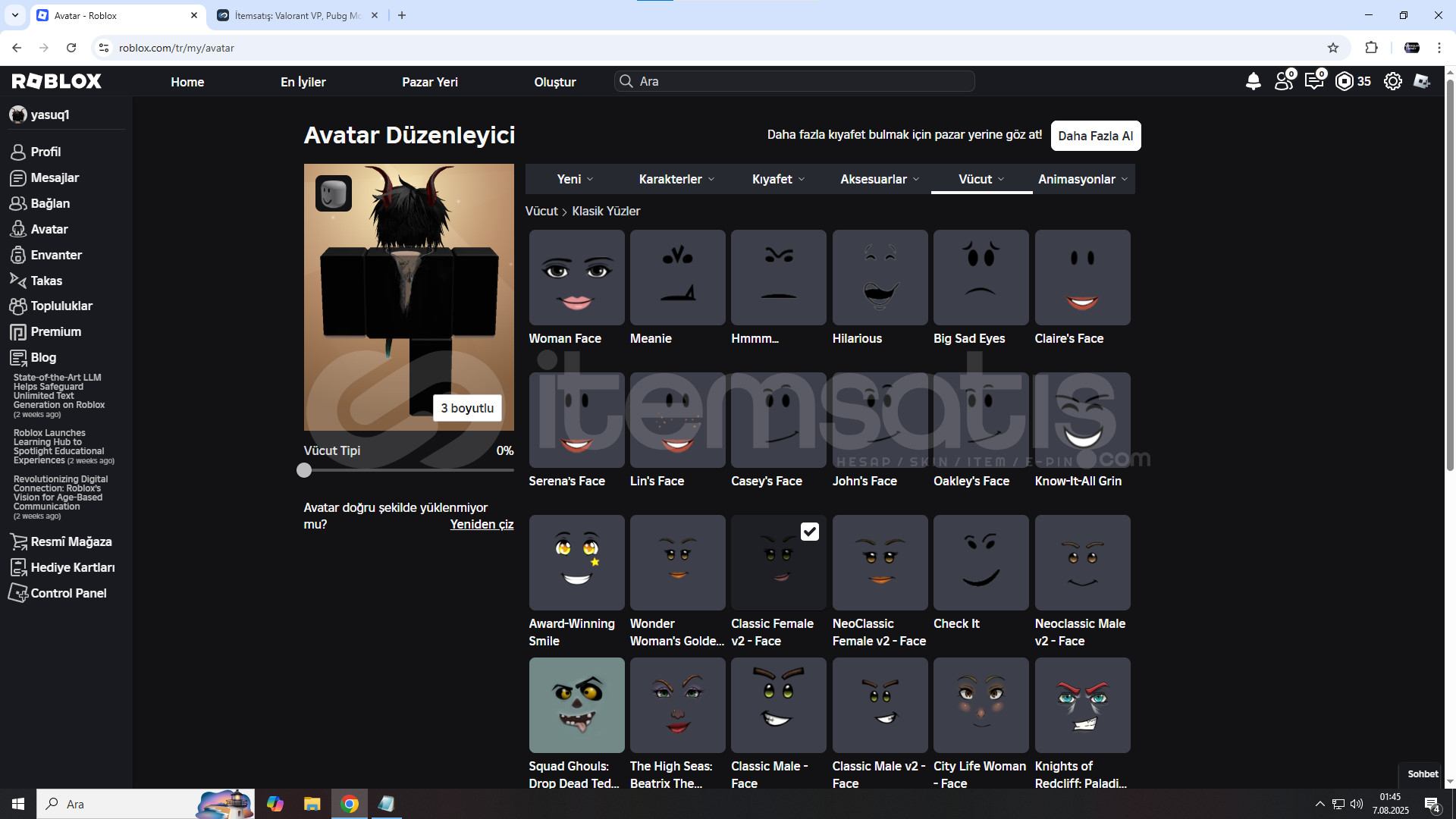Toggle the 3 boyutlu view button

(467, 408)
